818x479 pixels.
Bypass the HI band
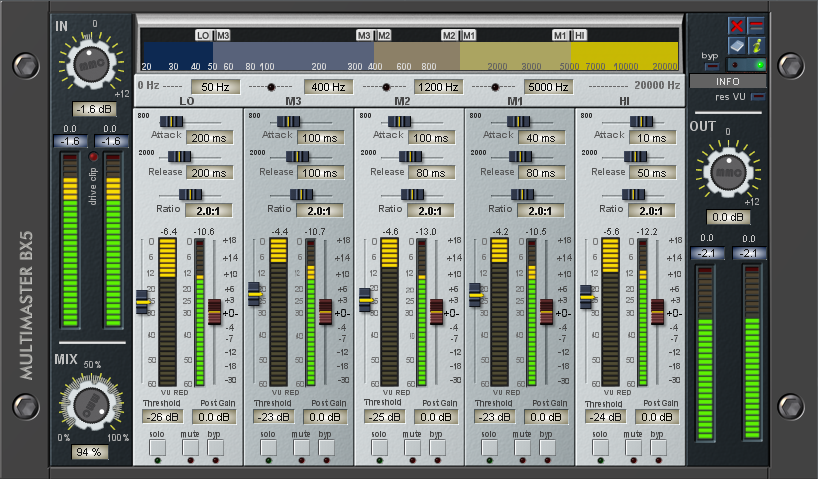[658, 447]
